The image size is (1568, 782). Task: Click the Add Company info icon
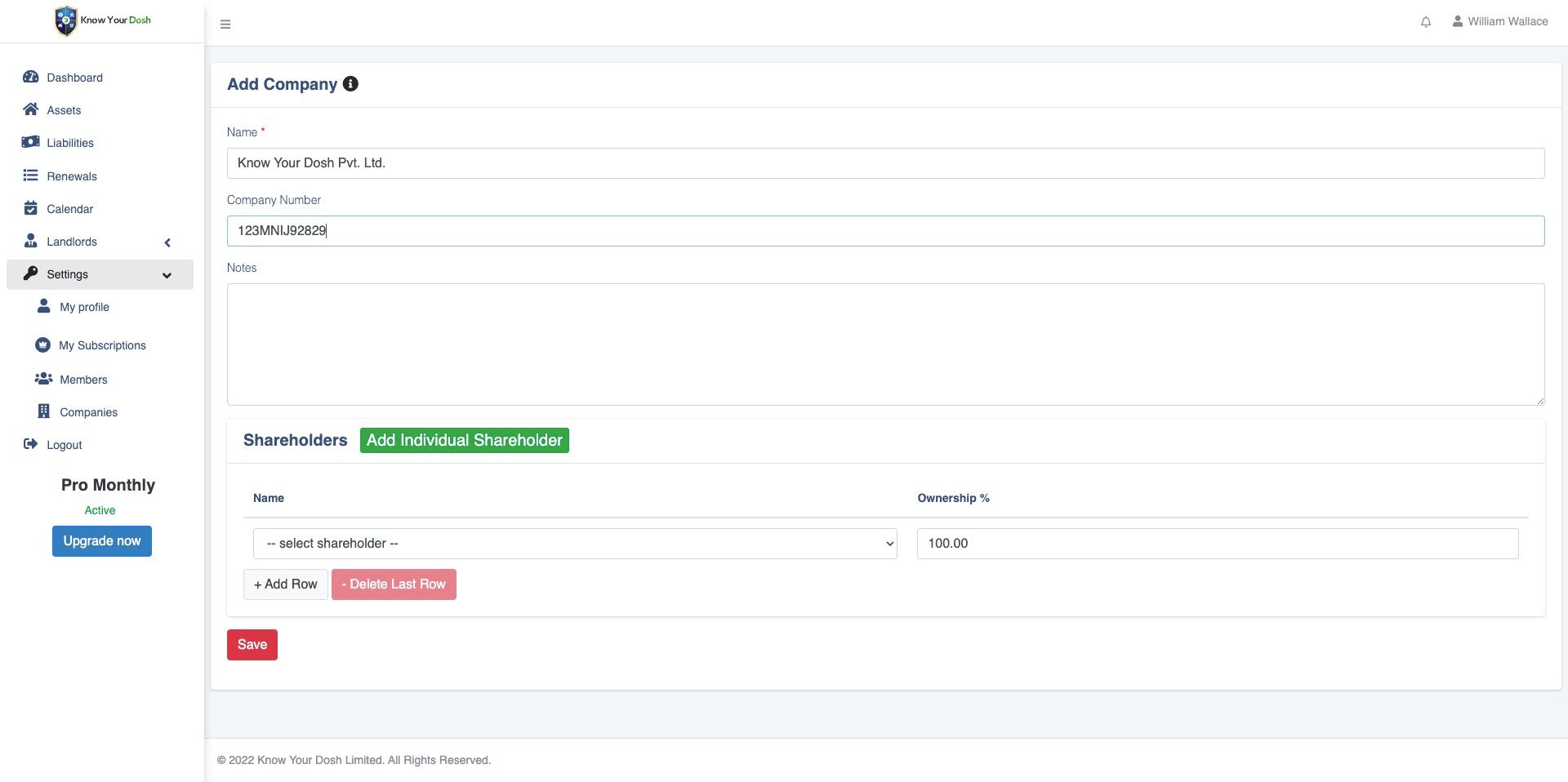pos(350,84)
